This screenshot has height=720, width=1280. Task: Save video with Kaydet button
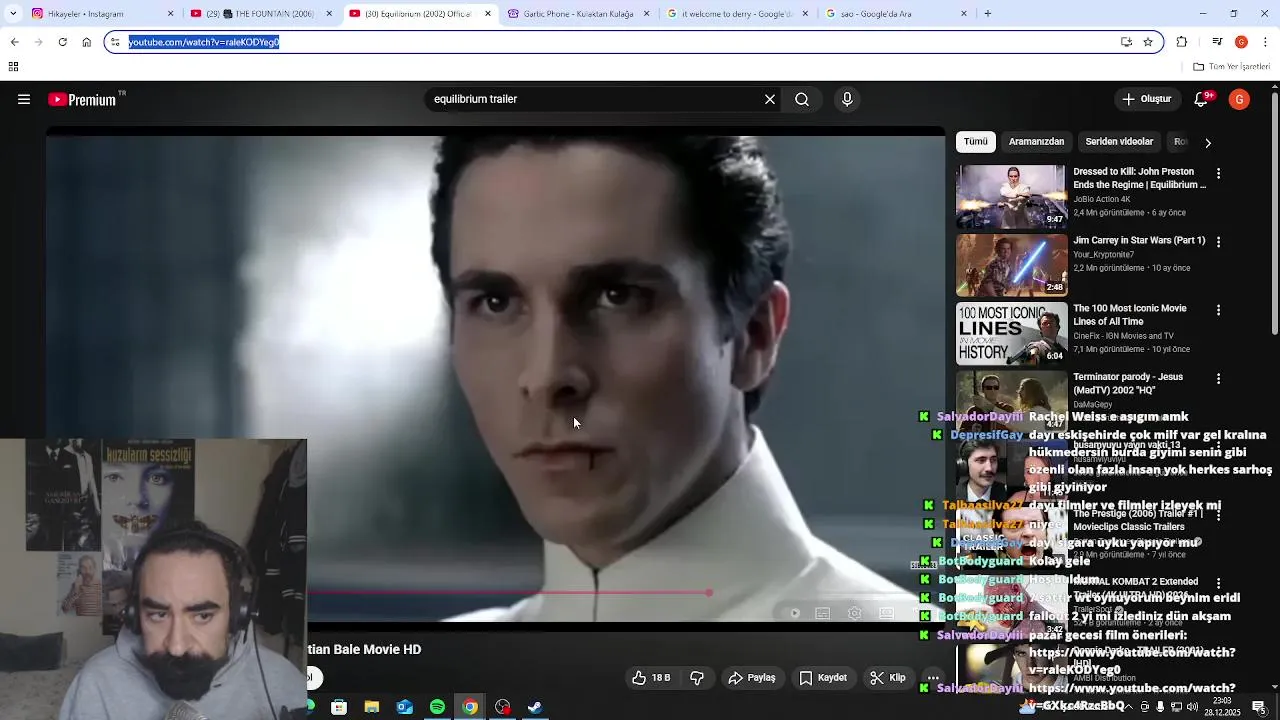[x=823, y=678]
